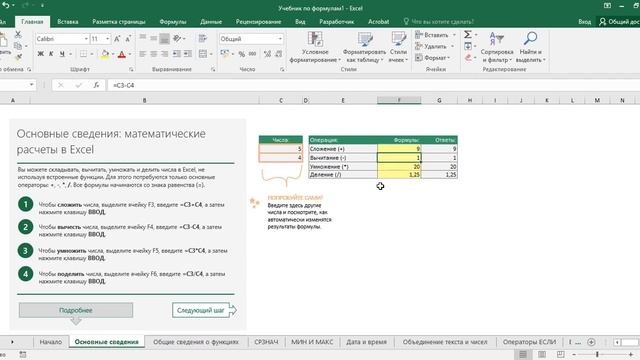Screen dimensions: 640x360
Task: Decrease indent in alignment group
Action: point(177,54)
